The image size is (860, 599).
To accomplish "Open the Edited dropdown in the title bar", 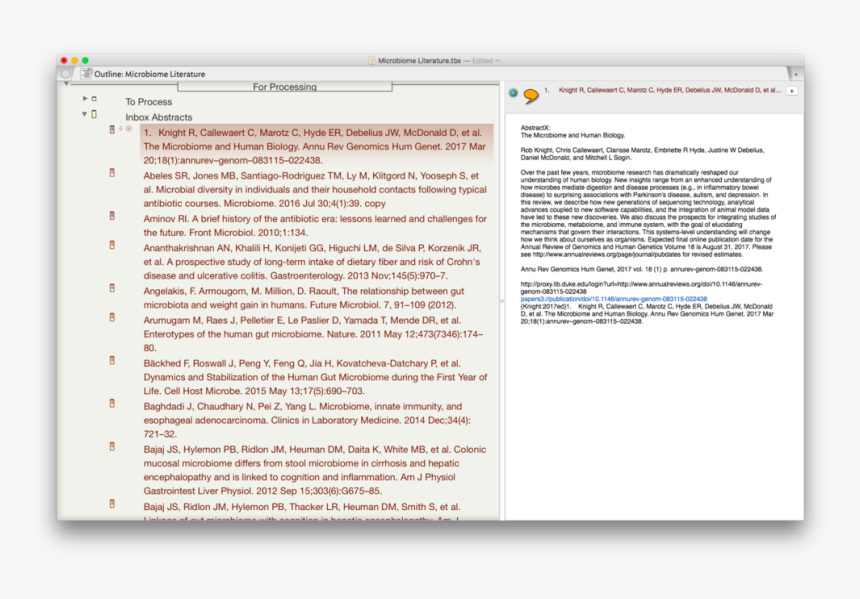I will point(485,60).
